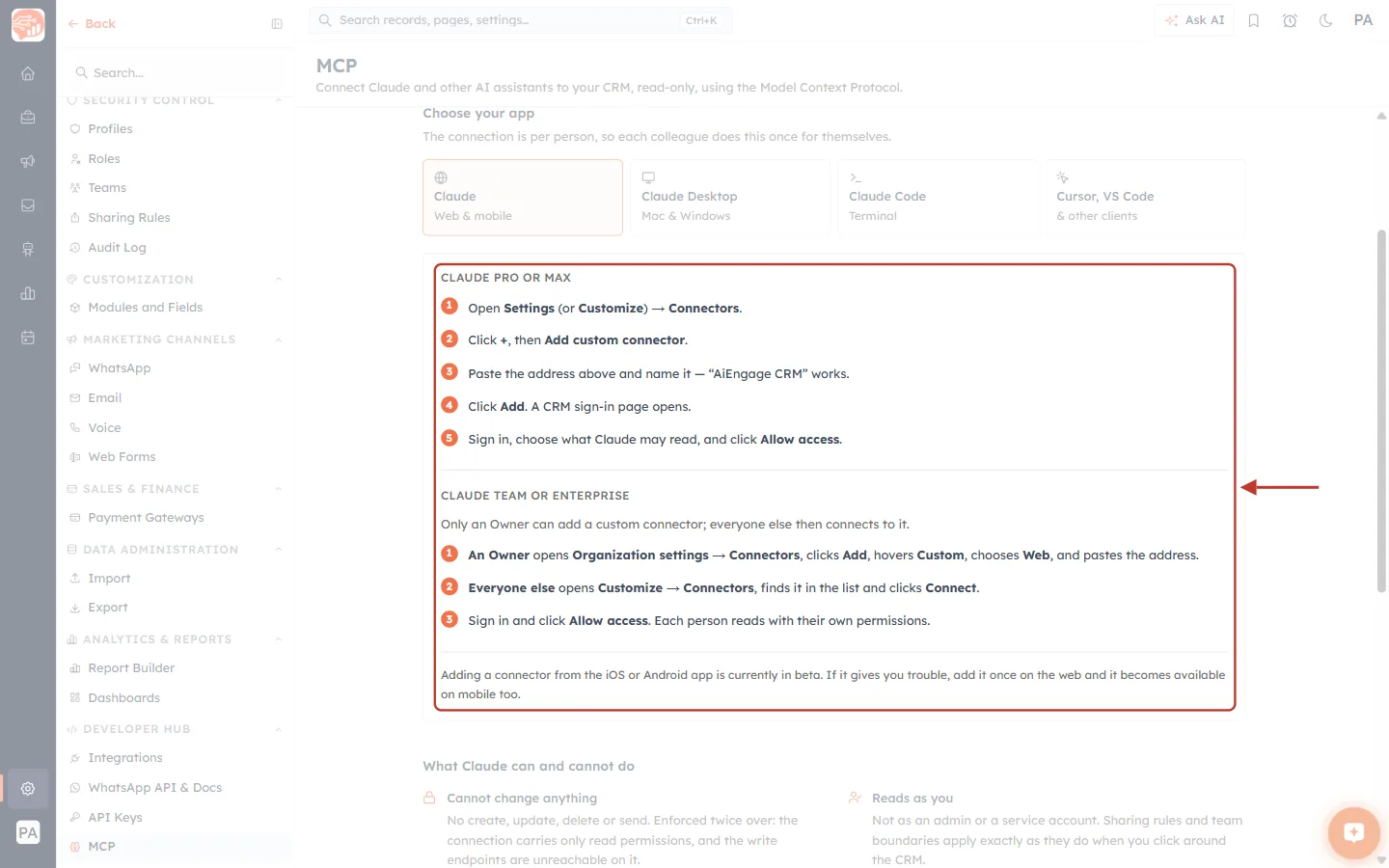Click the bookmark icon in top bar
Viewport: 1389px width, 868px height.
tap(1254, 20)
